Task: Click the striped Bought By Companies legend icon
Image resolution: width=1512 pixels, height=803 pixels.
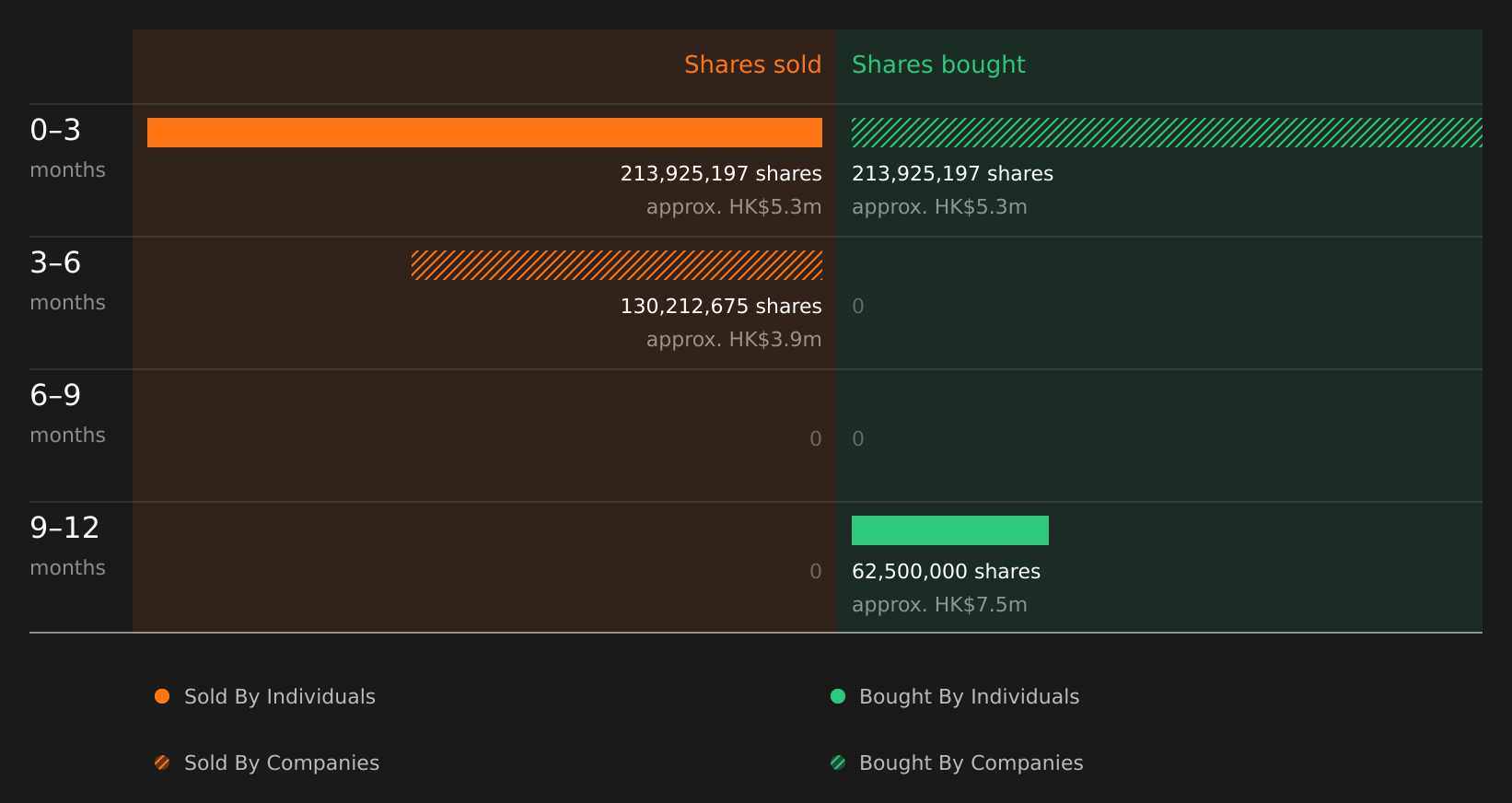Action: tap(838, 762)
